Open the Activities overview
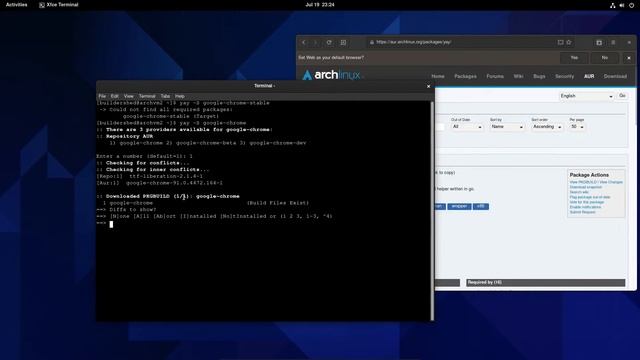640x360 pixels. pyautogui.click(x=16, y=5)
